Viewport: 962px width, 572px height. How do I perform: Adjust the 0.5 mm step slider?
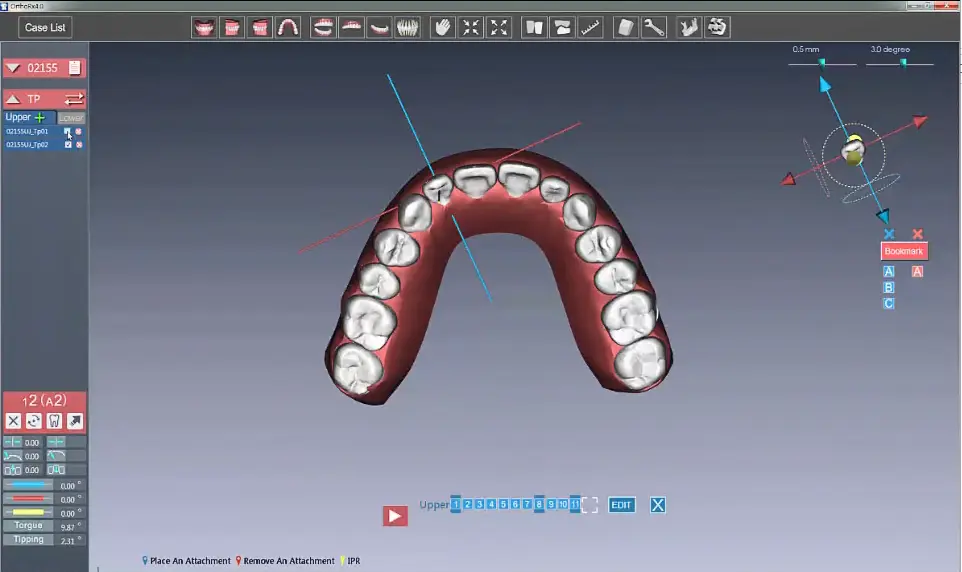tap(822, 63)
